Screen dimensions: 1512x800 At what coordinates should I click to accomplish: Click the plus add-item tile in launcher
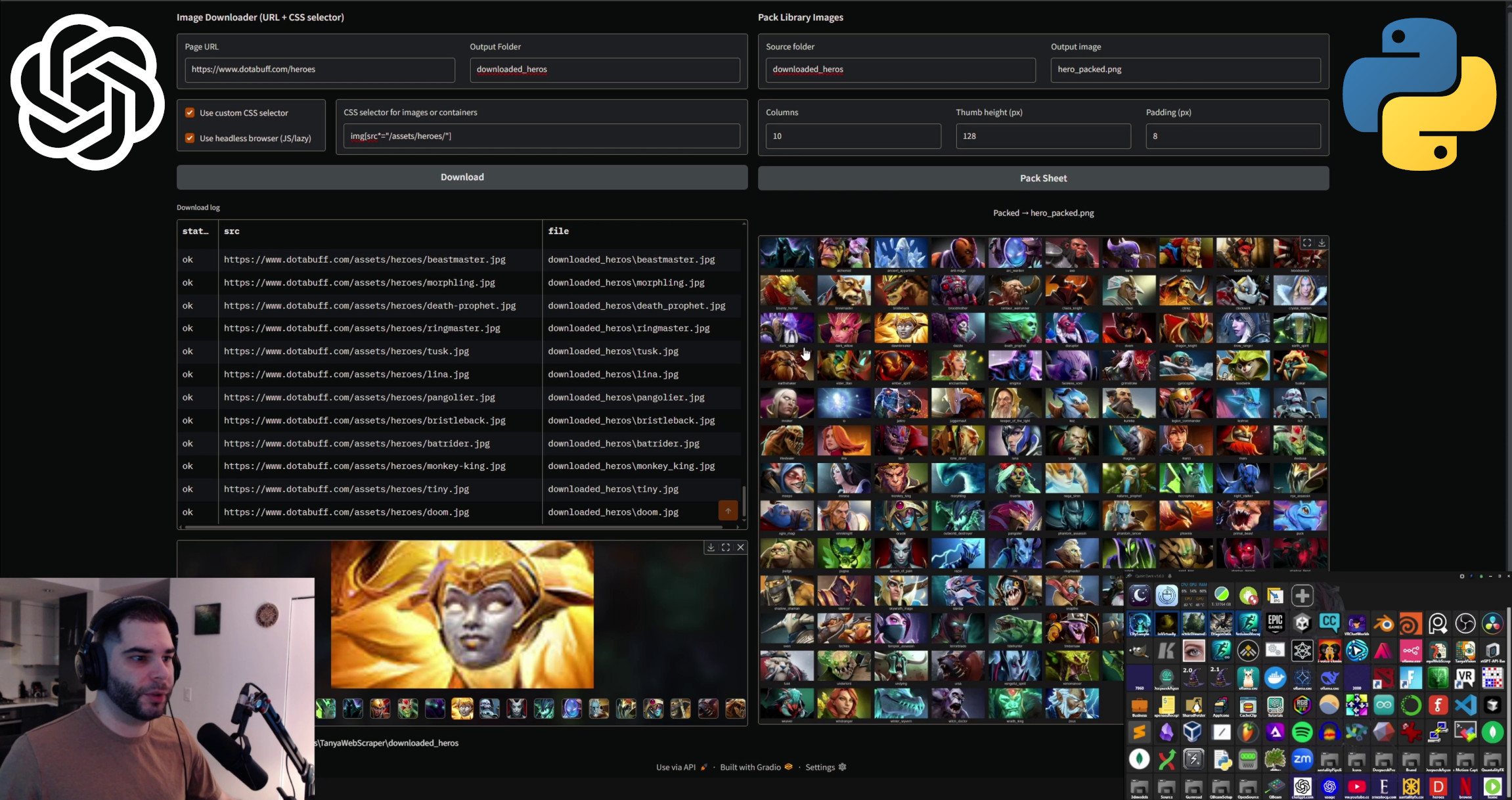(1302, 595)
